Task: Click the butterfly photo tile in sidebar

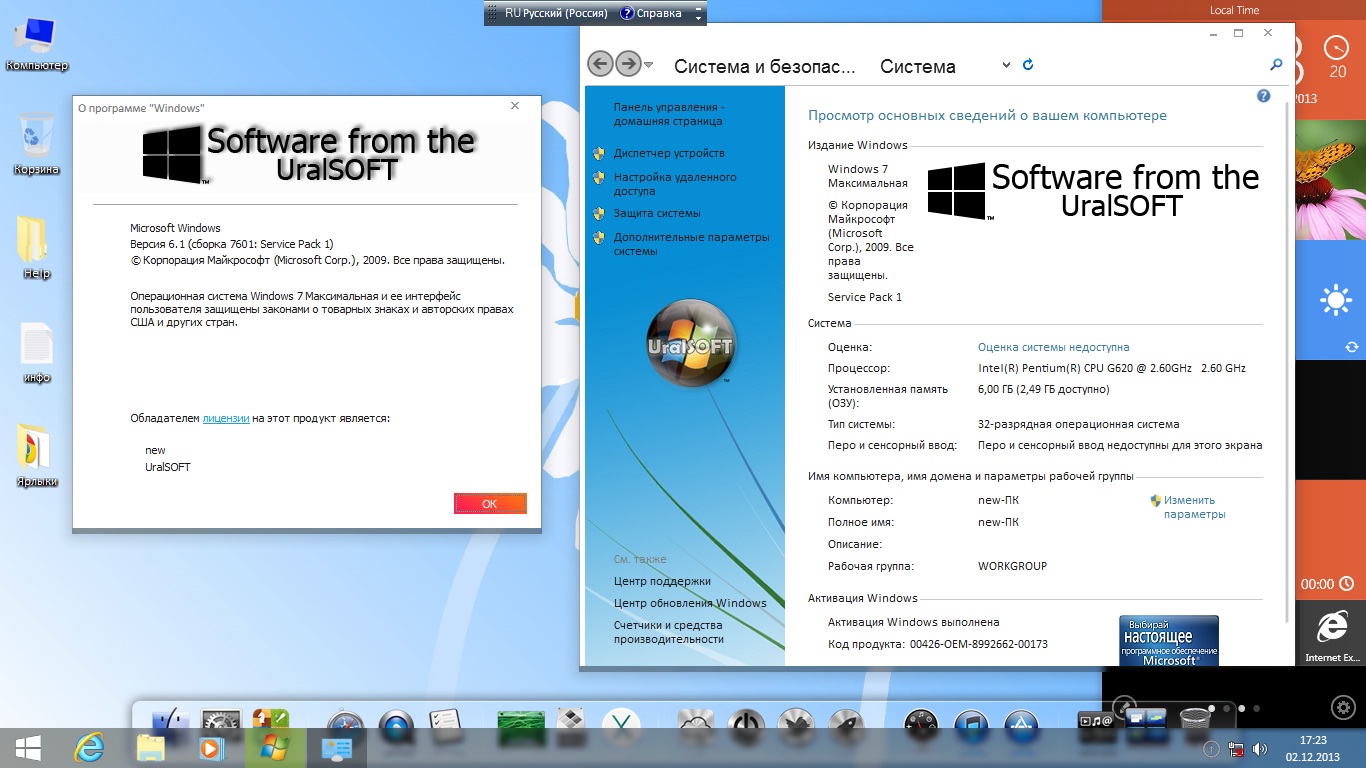Action: (x=1333, y=178)
